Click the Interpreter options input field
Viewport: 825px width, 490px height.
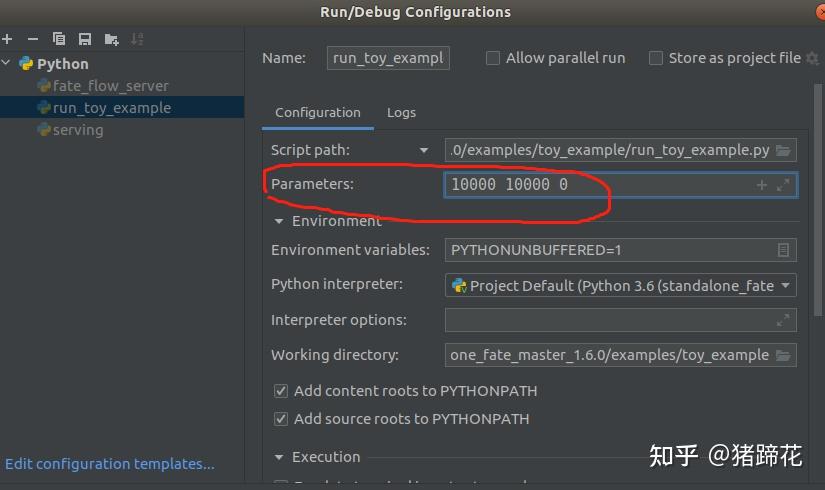(620, 320)
